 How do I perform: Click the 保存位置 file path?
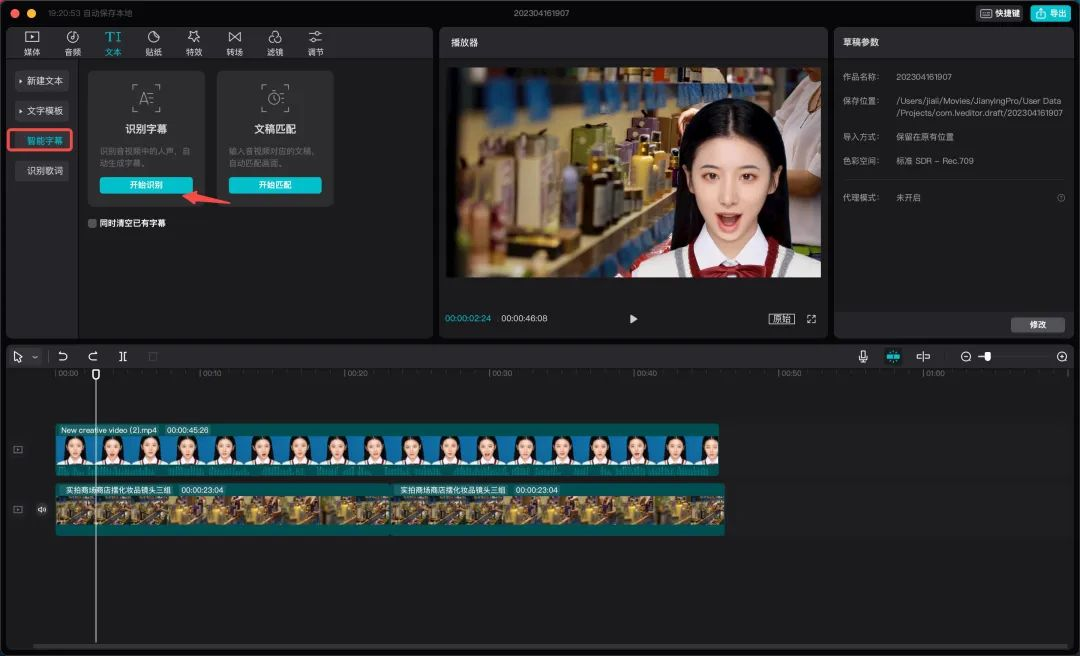tap(979, 107)
